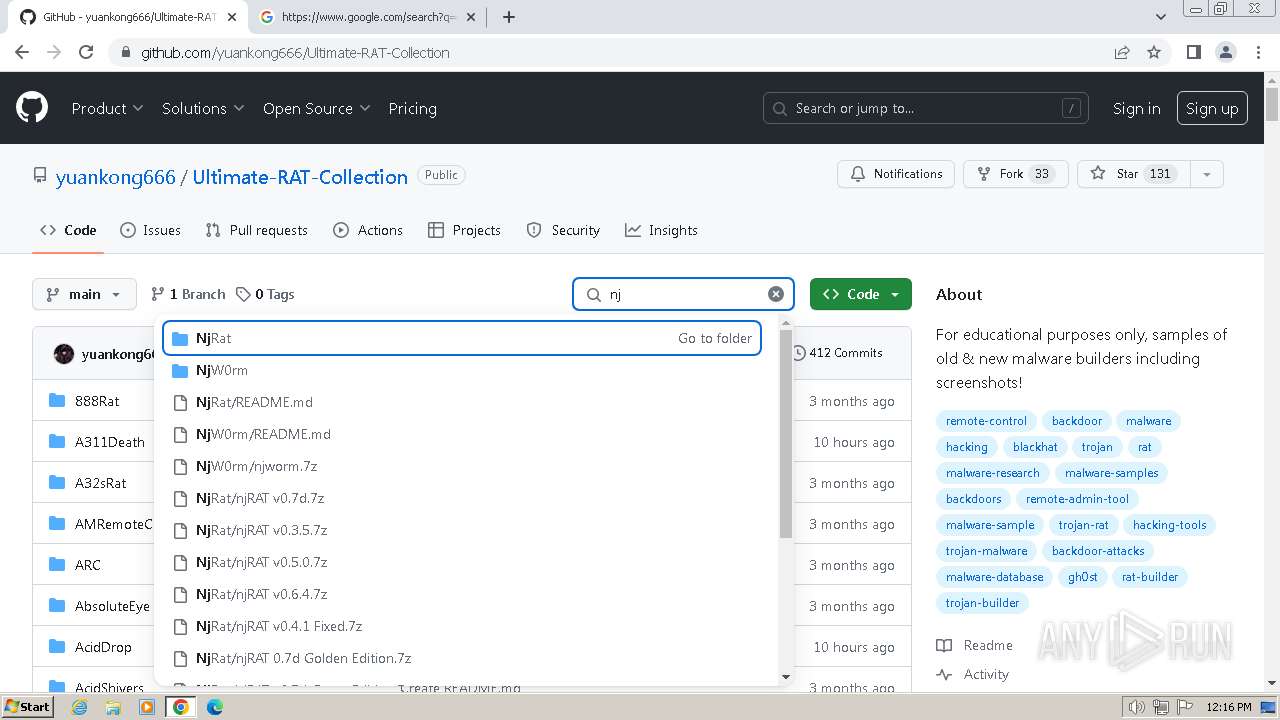
Task: Switch to the Projects tab
Action: 464,230
